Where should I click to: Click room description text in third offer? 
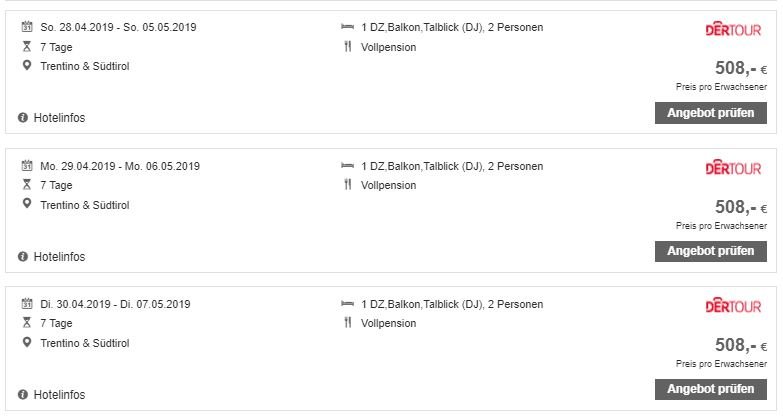(x=452, y=304)
